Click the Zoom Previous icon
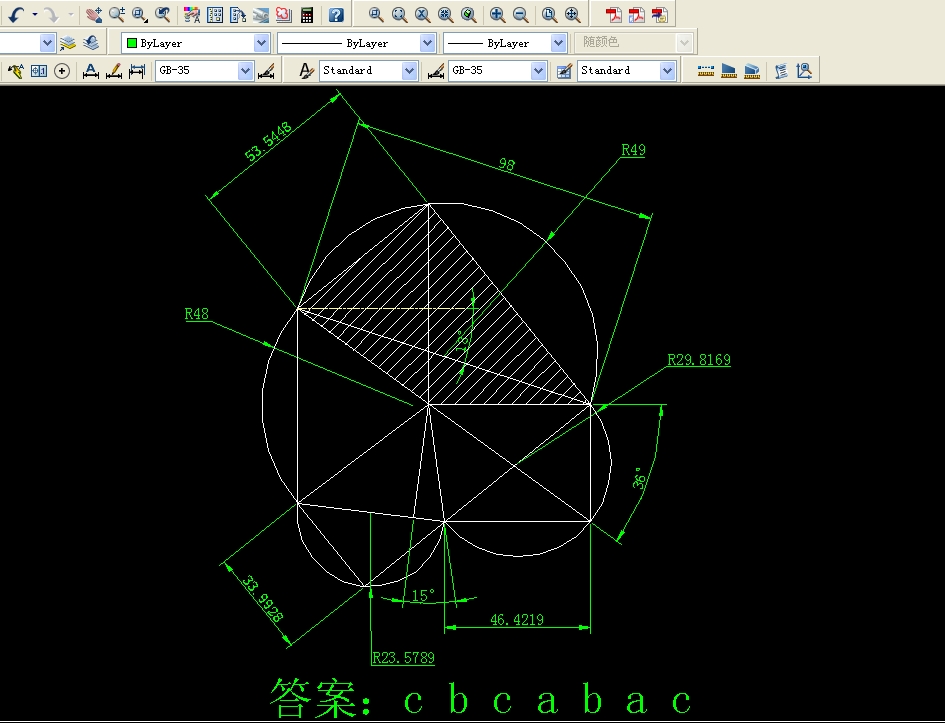Image resolution: width=945 pixels, height=723 pixels. [x=162, y=14]
